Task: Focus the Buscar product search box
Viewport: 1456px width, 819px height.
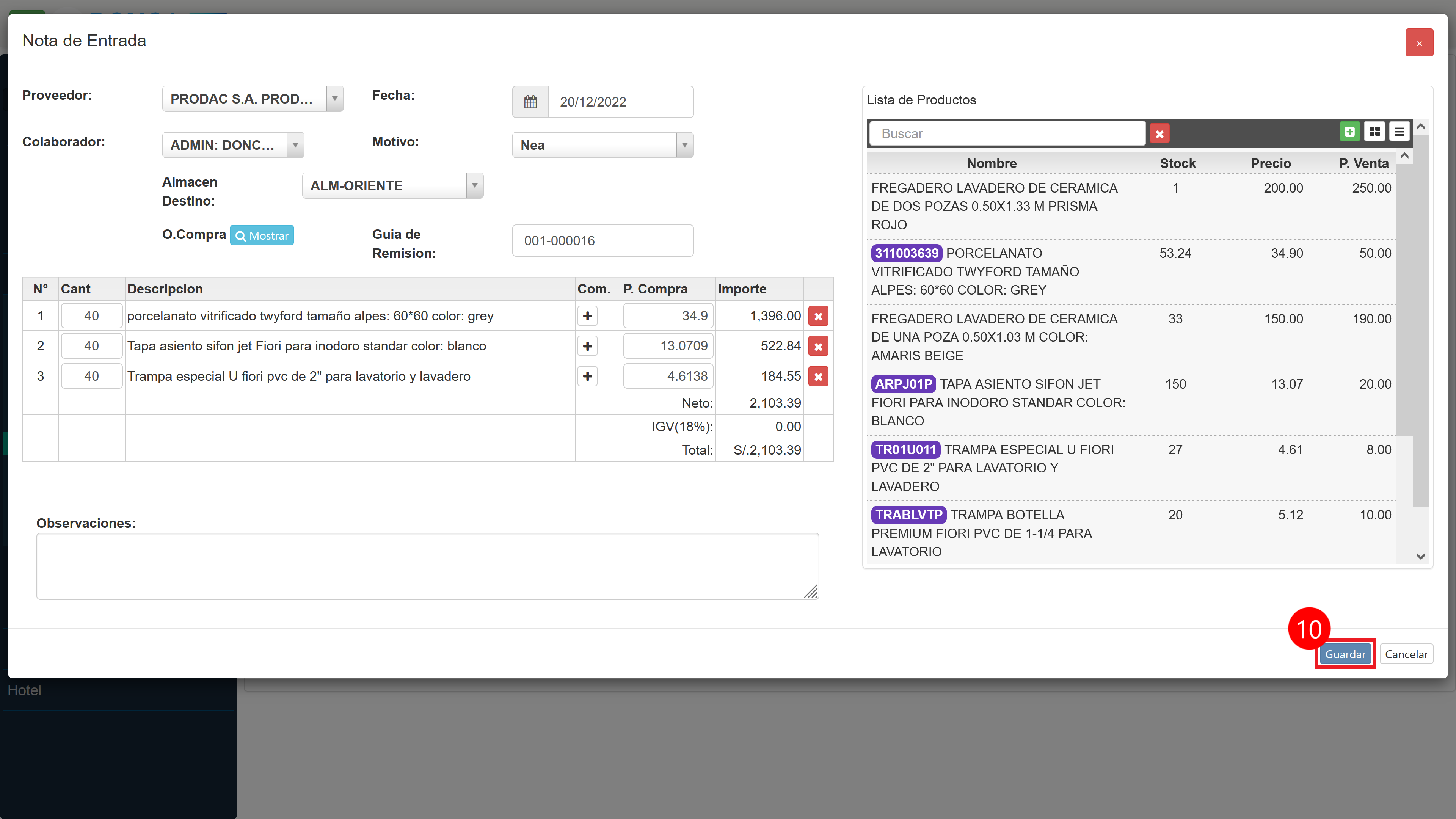Action: coord(1007,133)
